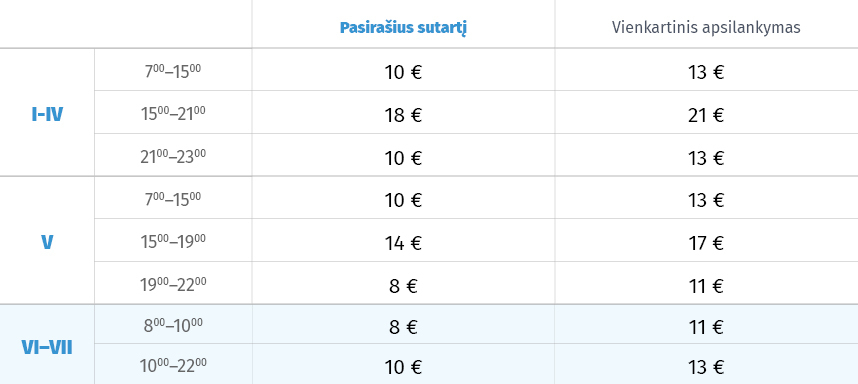This screenshot has width=858, height=384.
Task: Click the 10 € price for 21:00–23:00
Action: click(403, 158)
